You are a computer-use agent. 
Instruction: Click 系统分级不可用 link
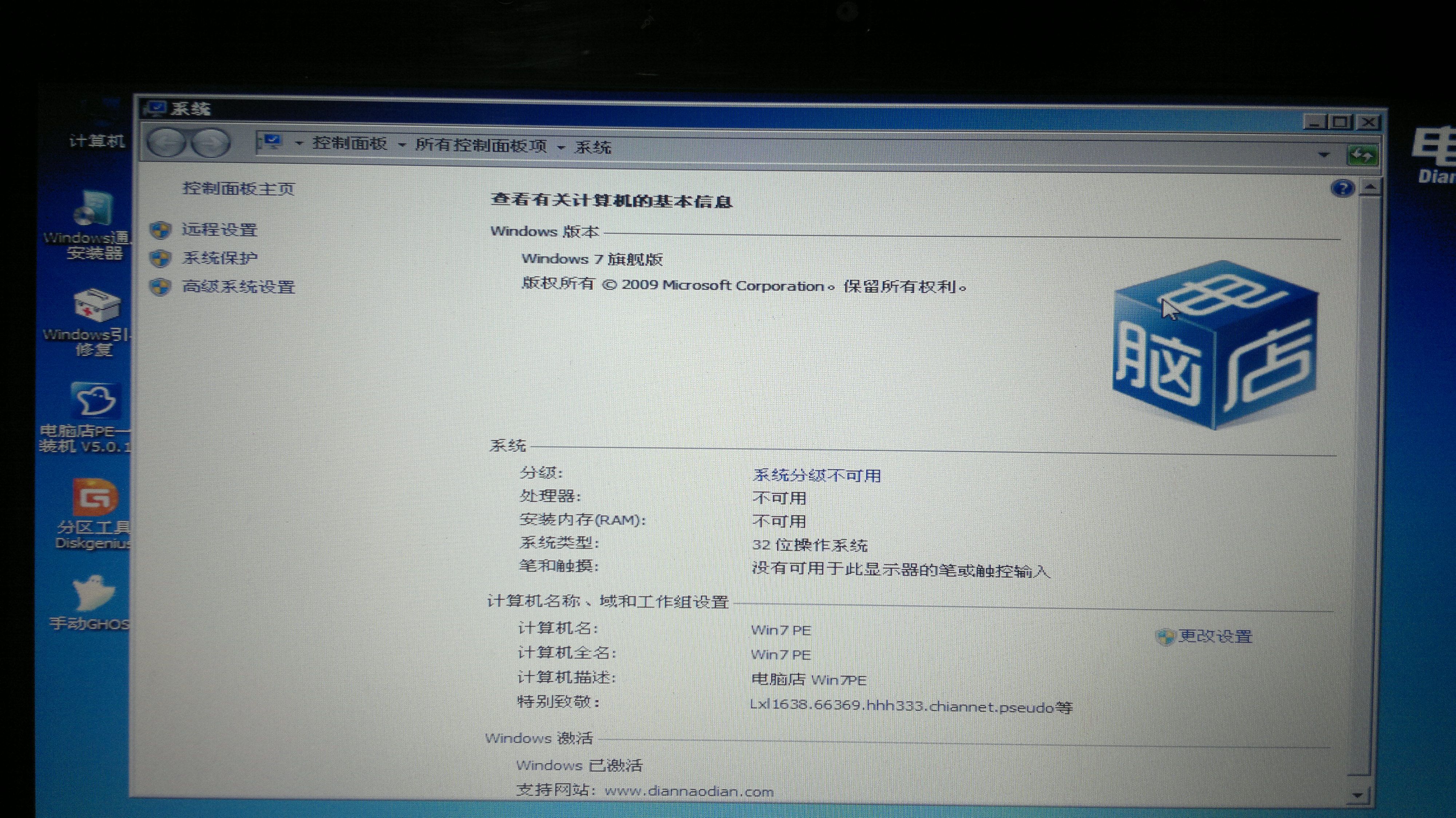coord(817,476)
